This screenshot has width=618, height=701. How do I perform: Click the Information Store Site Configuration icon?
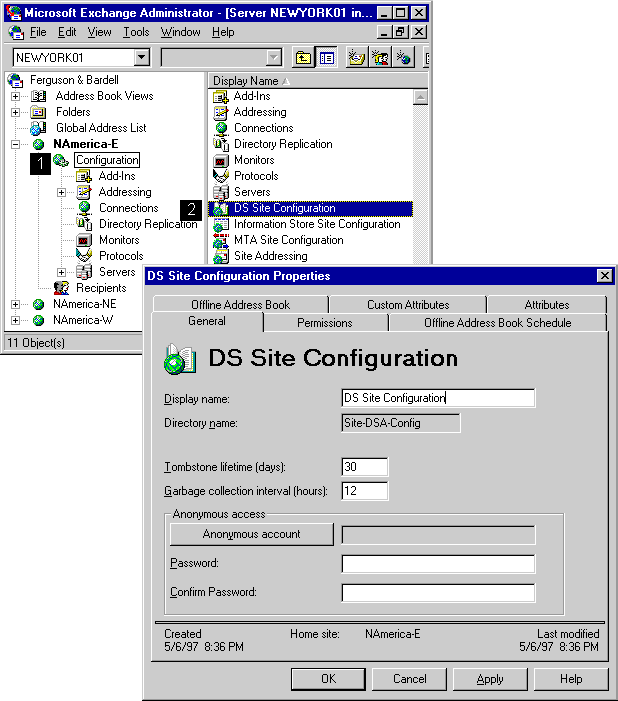pyautogui.click(x=221, y=224)
